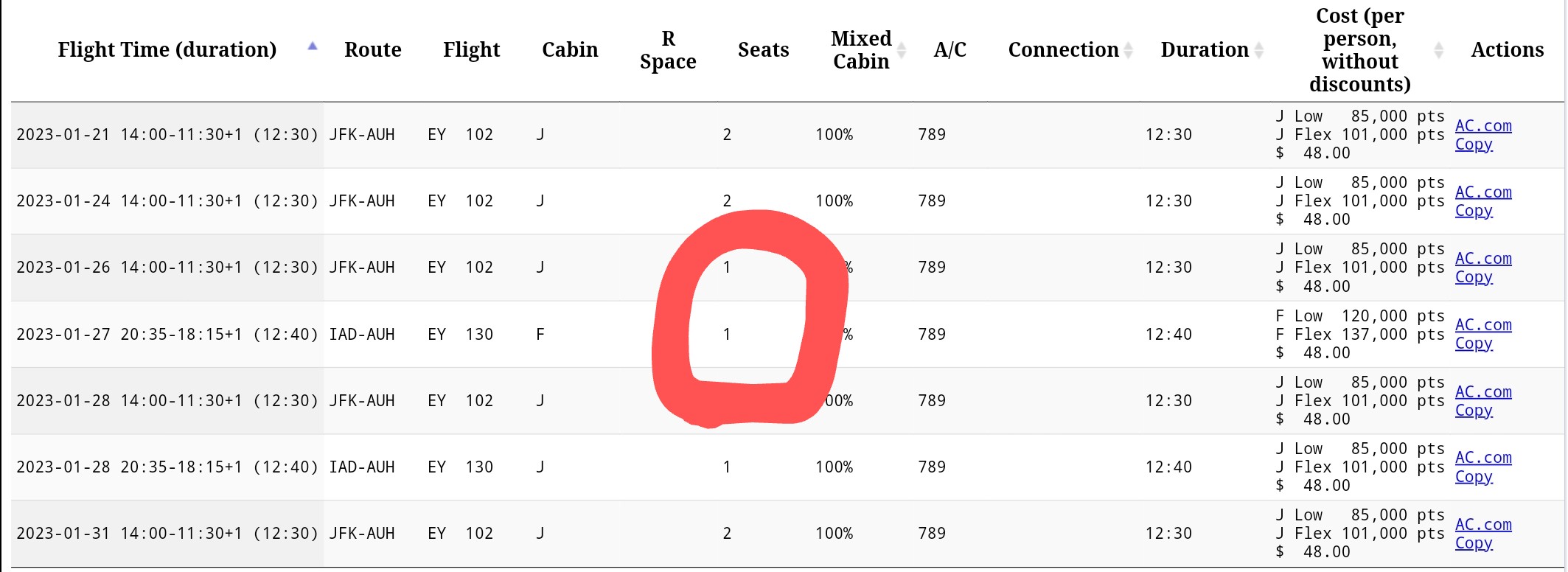
Task: Open AC.com link for 2023-01-31 flight
Action: tap(1483, 525)
